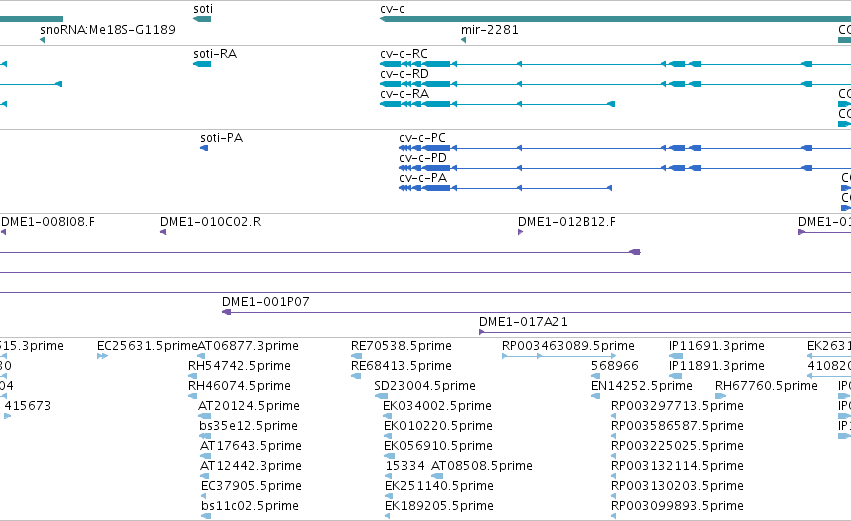Click the DME1-010C02.R marker

pyautogui.click(x=163, y=232)
